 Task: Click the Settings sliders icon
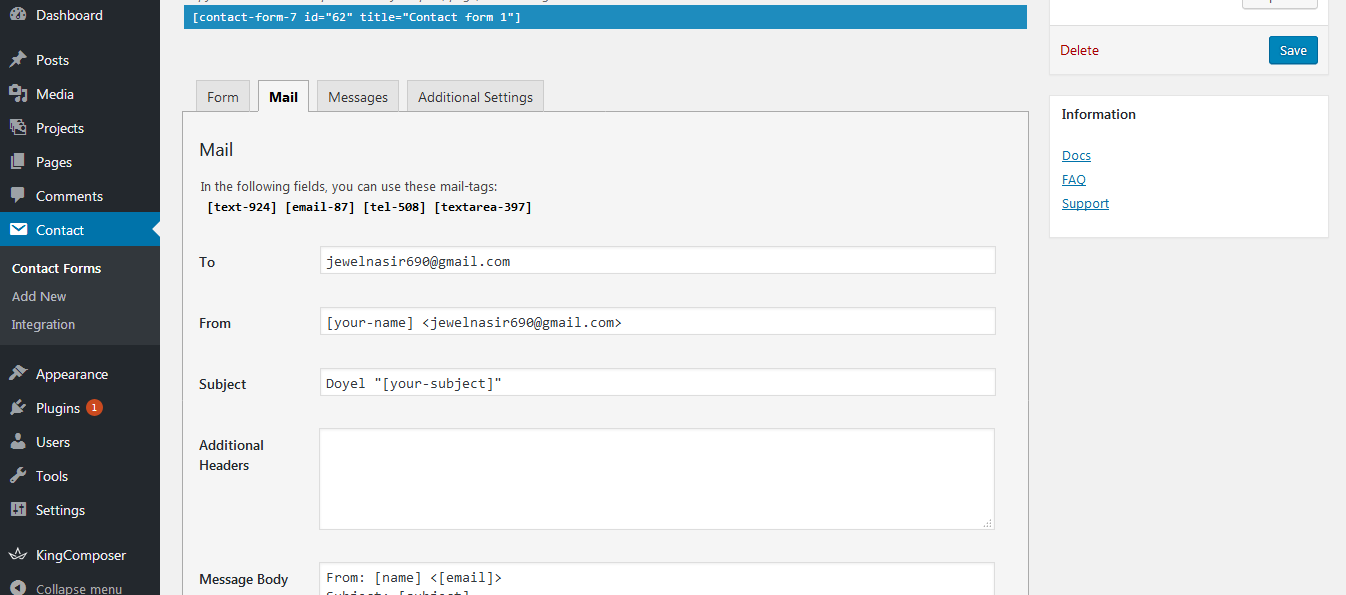(18, 510)
